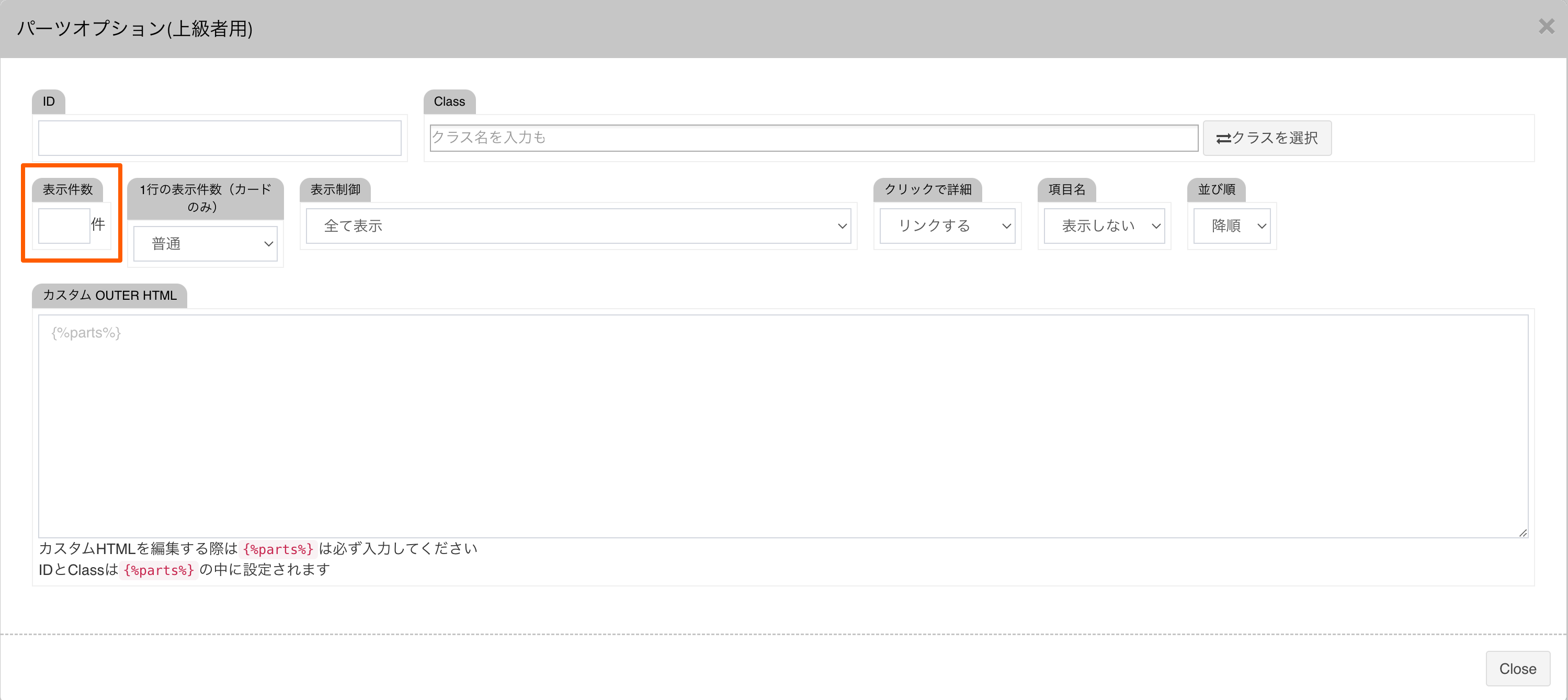
Task: Click the dialog title パーツオプション(上級者用)
Action: [134, 29]
